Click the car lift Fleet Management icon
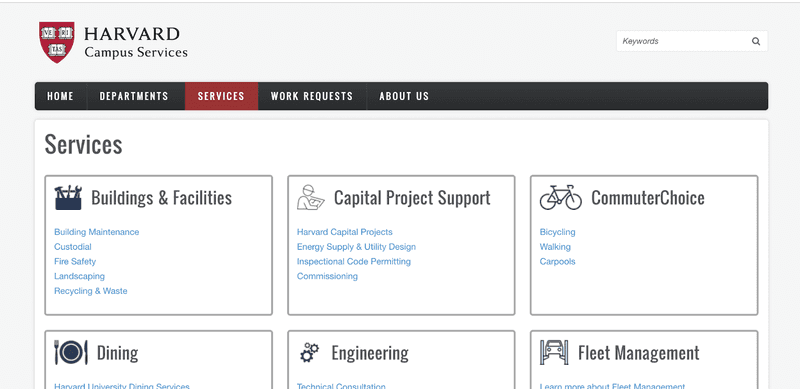 pos(554,352)
